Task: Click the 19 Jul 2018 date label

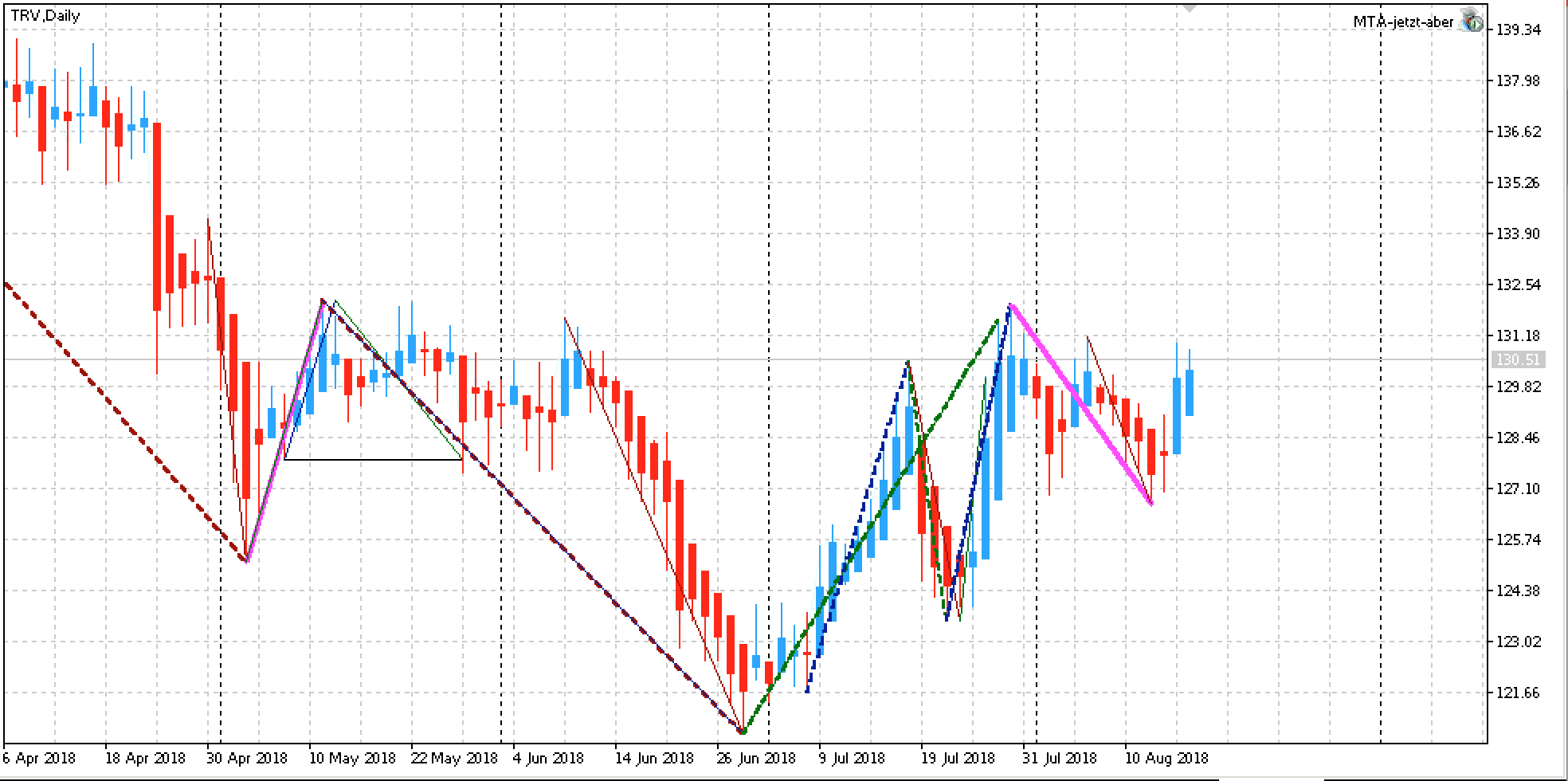Action: coord(958,758)
